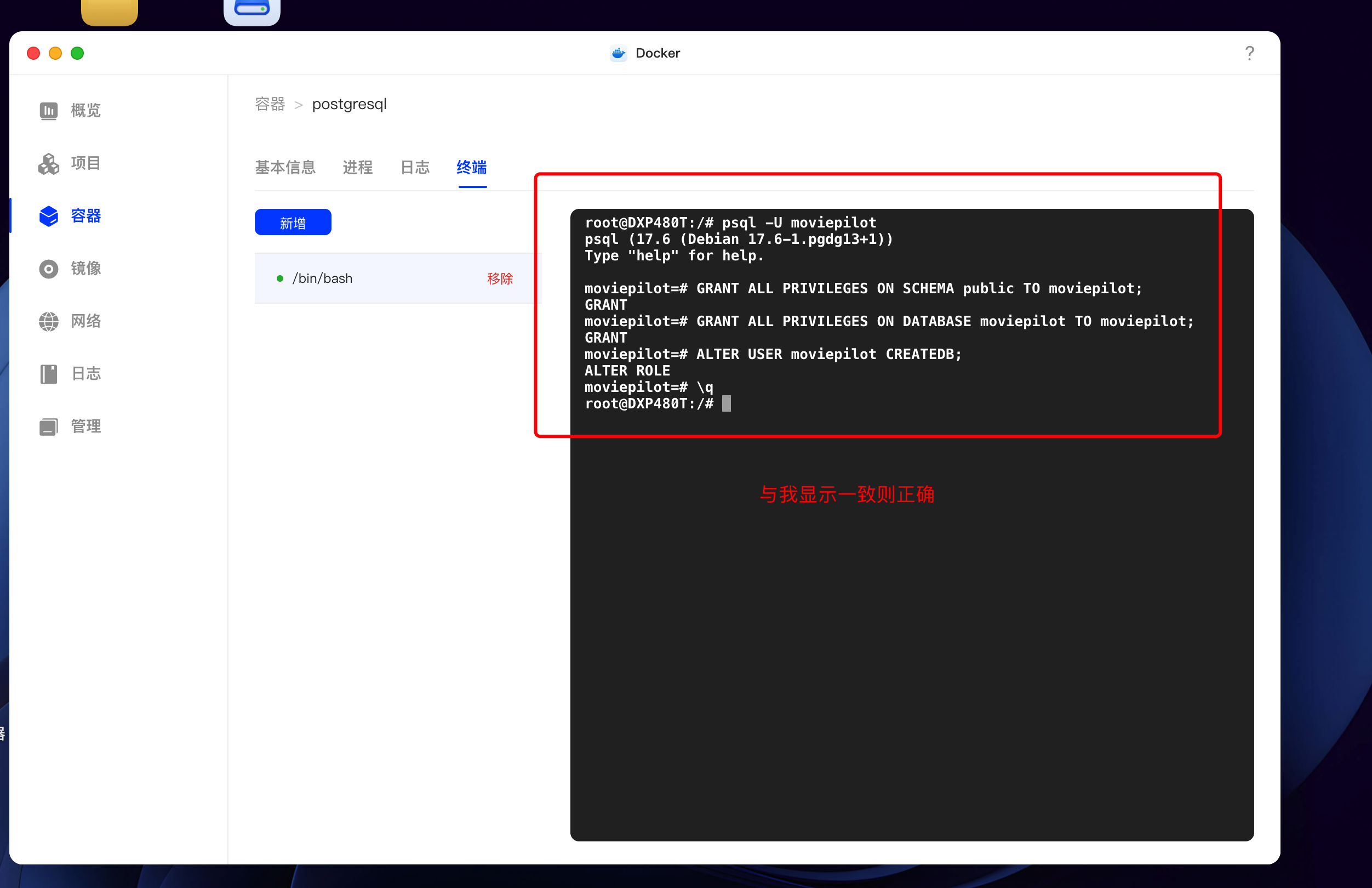The height and width of the screenshot is (888, 1372).
Task: Click the 容器 container cube icon
Action: tap(48, 215)
